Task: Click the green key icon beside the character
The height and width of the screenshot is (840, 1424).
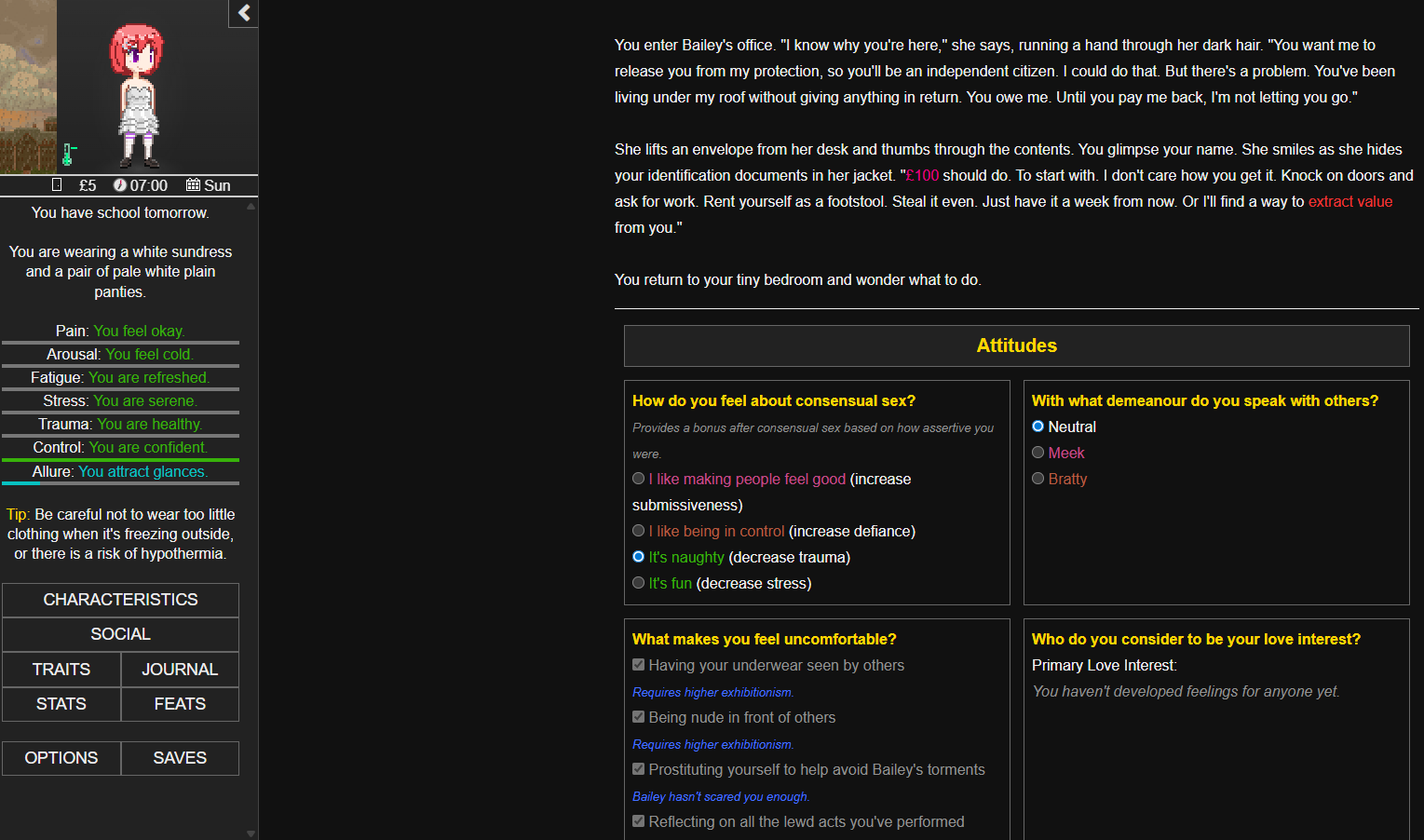Action: (x=68, y=154)
